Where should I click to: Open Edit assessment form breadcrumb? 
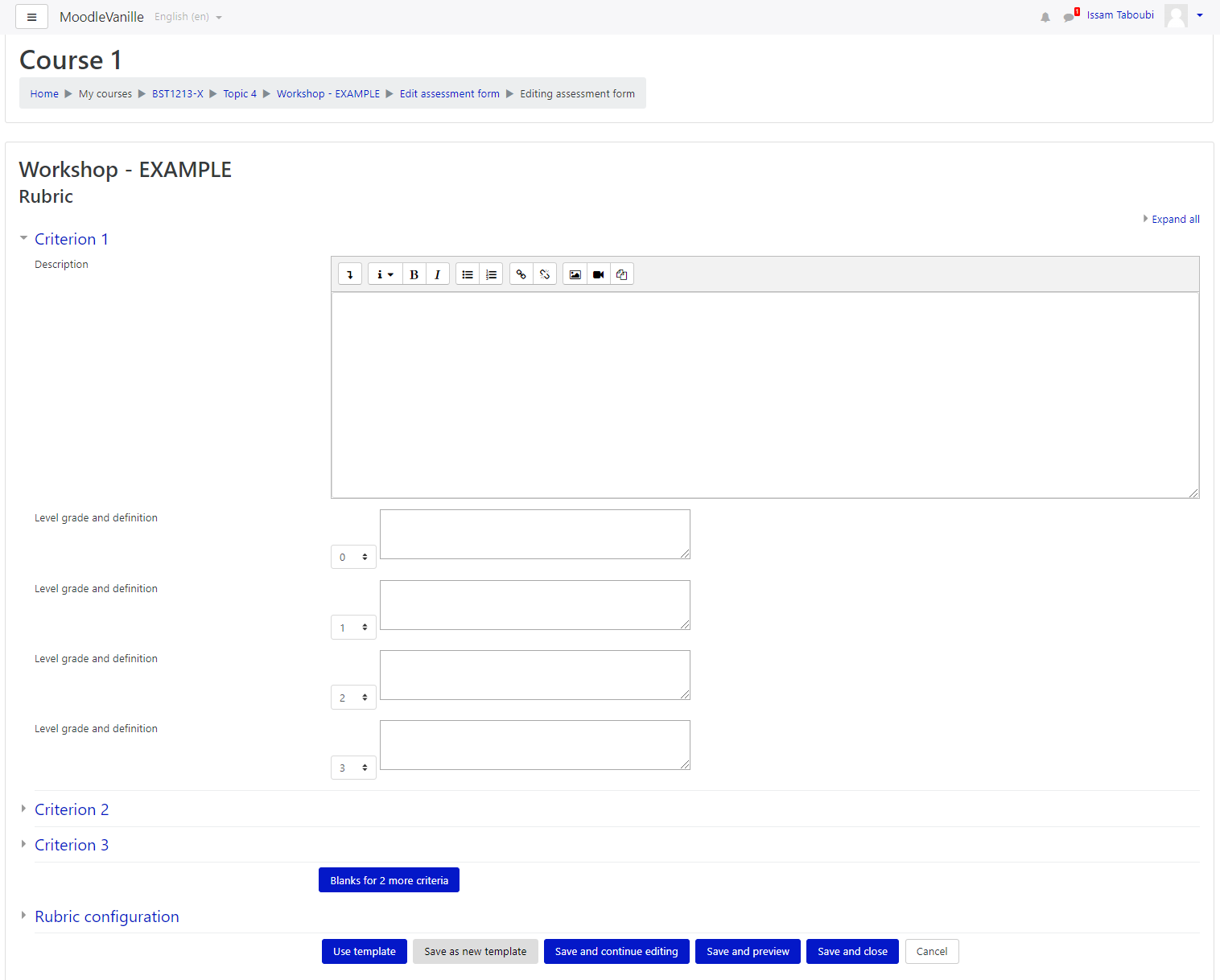(450, 94)
